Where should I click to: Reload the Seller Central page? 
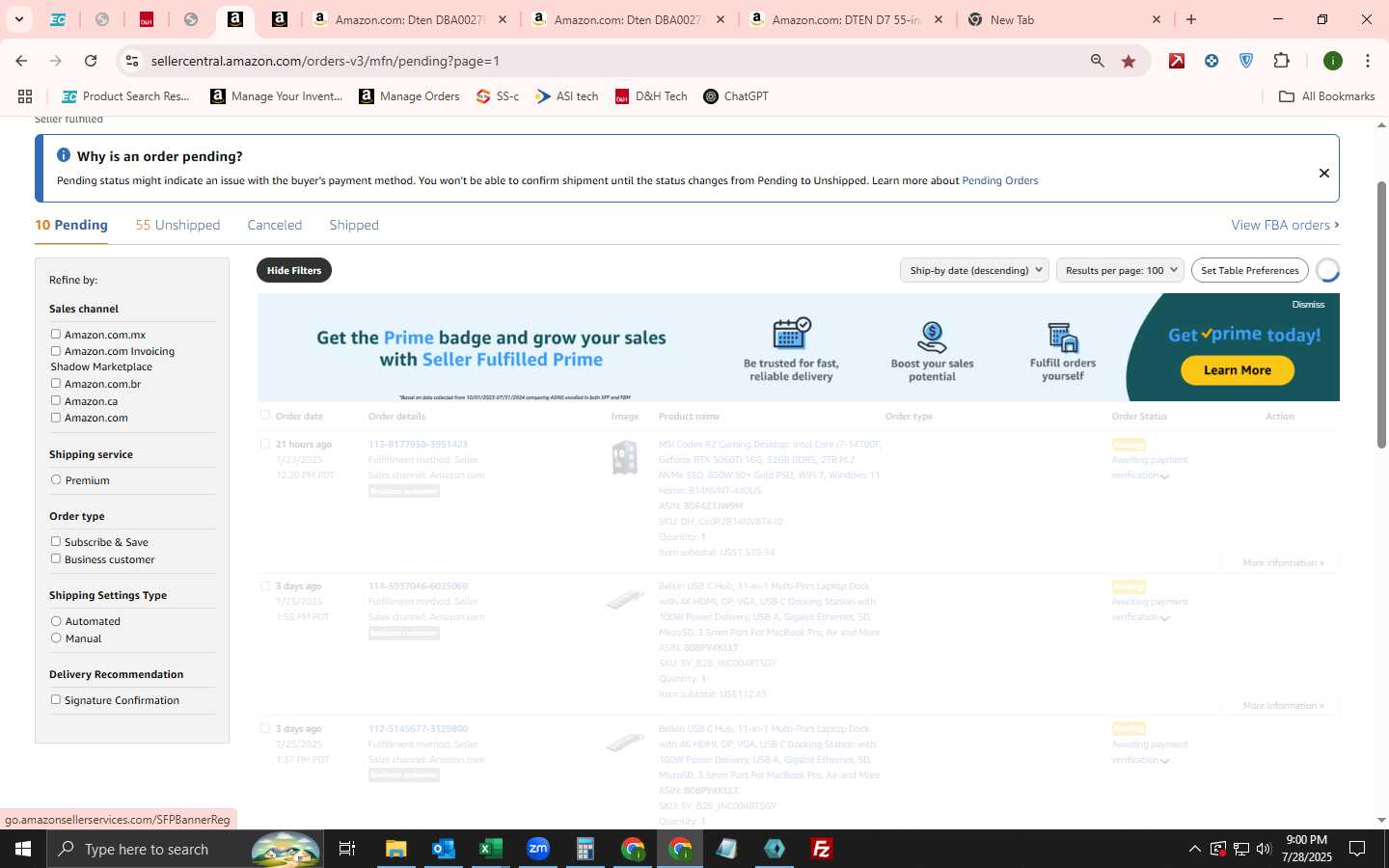(91, 61)
